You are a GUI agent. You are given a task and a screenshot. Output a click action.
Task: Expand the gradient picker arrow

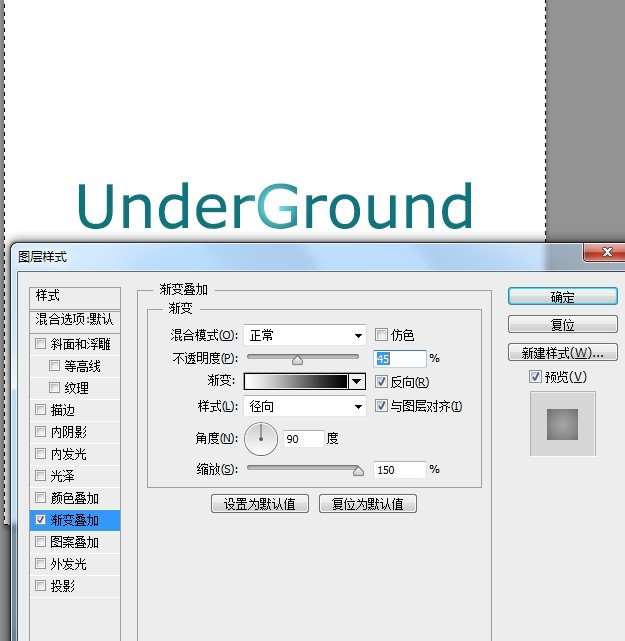pyautogui.click(x=357, y=381)
